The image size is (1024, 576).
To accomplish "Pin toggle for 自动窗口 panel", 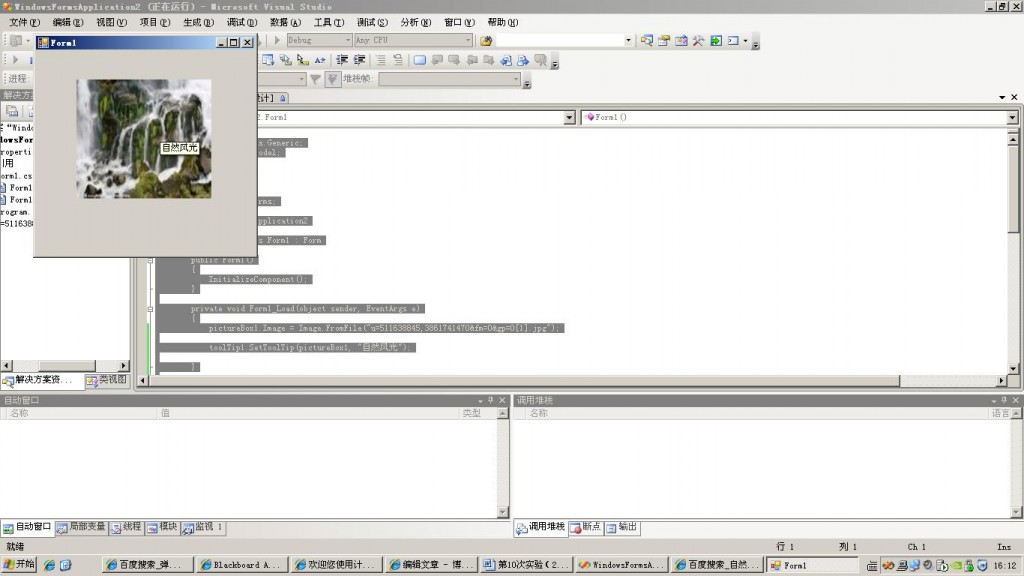I will point(491,400).
